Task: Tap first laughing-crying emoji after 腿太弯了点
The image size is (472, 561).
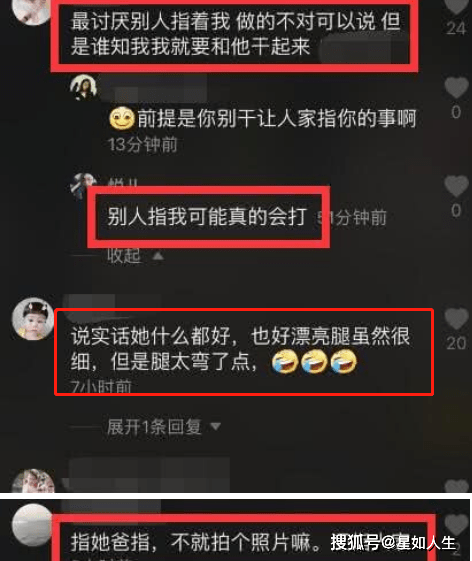Action: 285,362
